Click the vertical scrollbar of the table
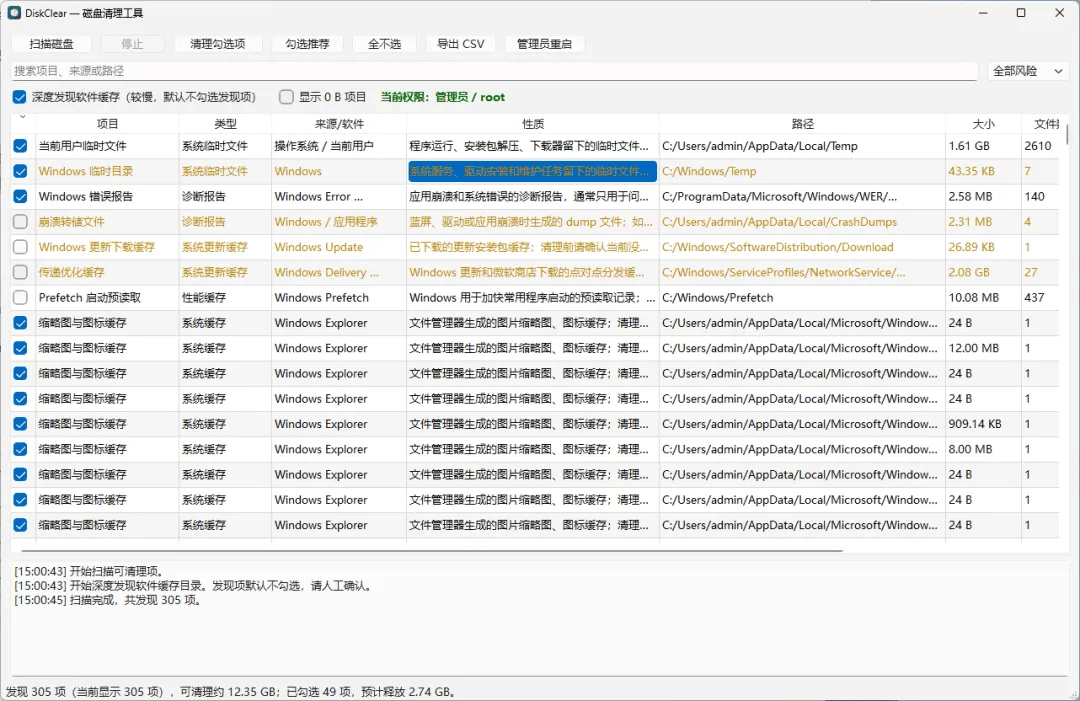 tap(1066, 134)
